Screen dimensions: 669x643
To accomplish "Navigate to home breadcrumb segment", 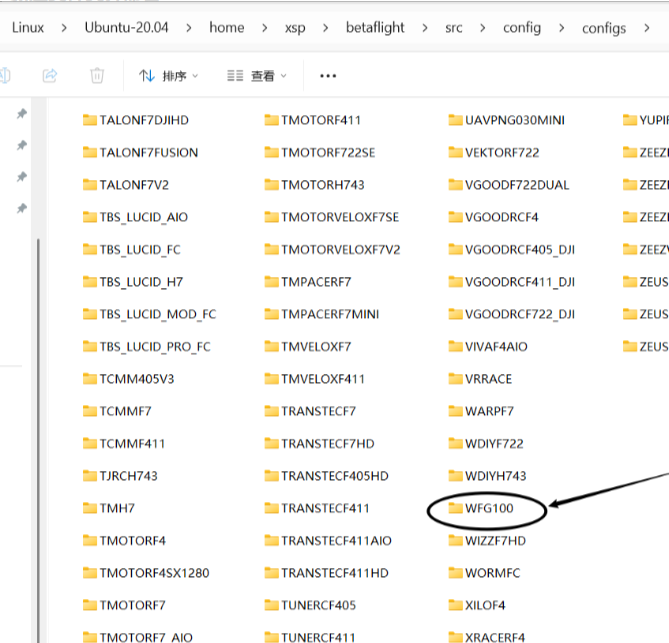I will coord(226,28).
